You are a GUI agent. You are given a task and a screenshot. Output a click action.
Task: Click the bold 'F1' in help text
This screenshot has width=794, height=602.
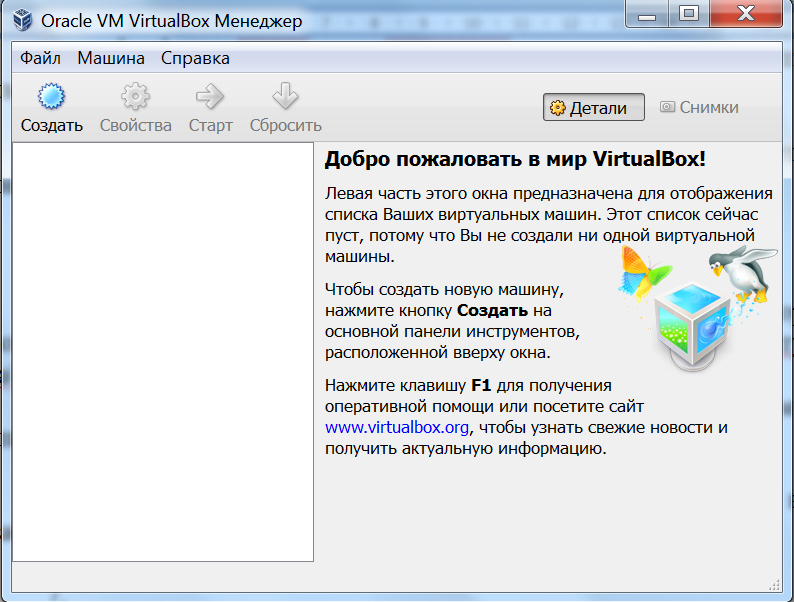[481, 385]
